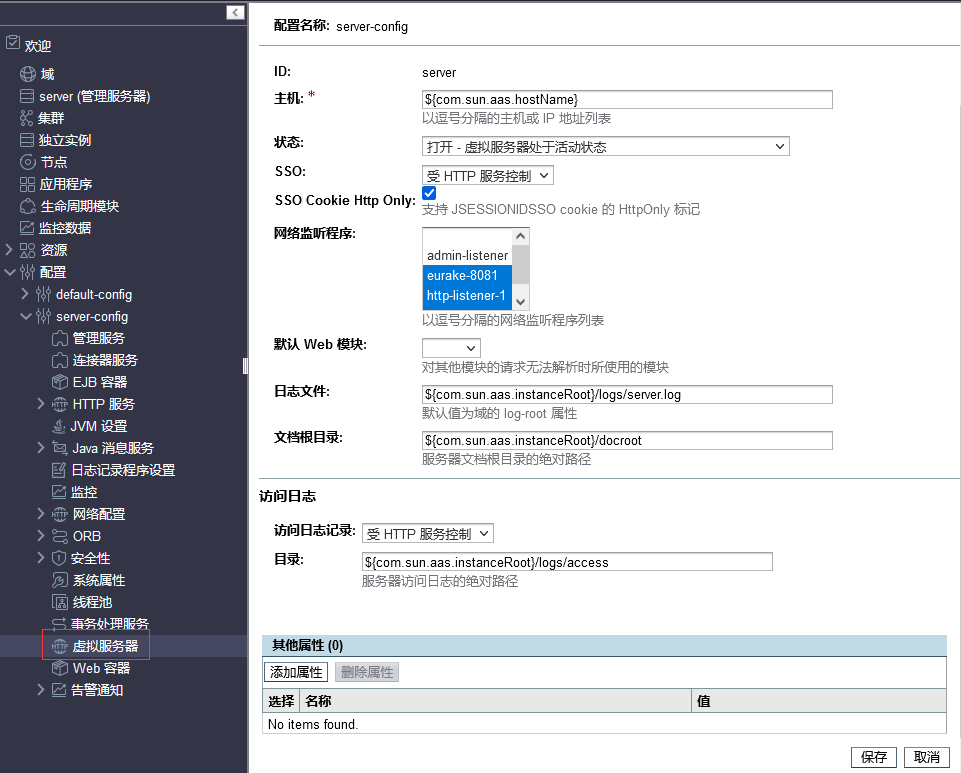Click the Java 消息服务 envelope icon
Viewport: 961px width, 773px height.
[59, 448]
